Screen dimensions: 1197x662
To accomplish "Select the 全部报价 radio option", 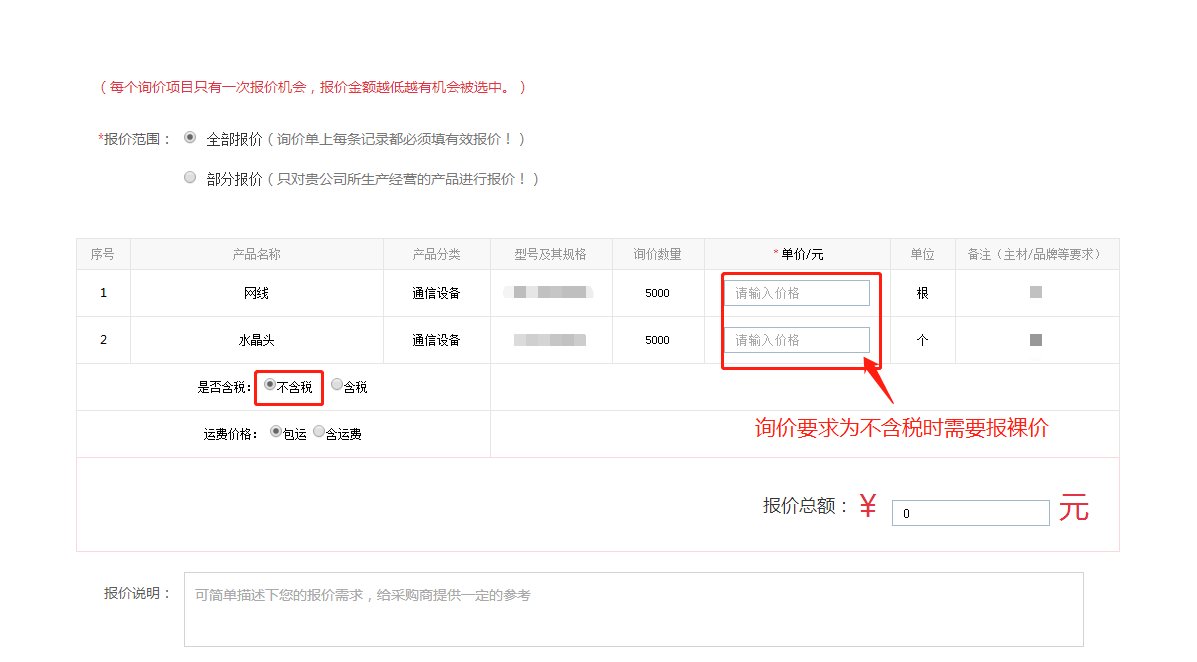I will (190, 138).
